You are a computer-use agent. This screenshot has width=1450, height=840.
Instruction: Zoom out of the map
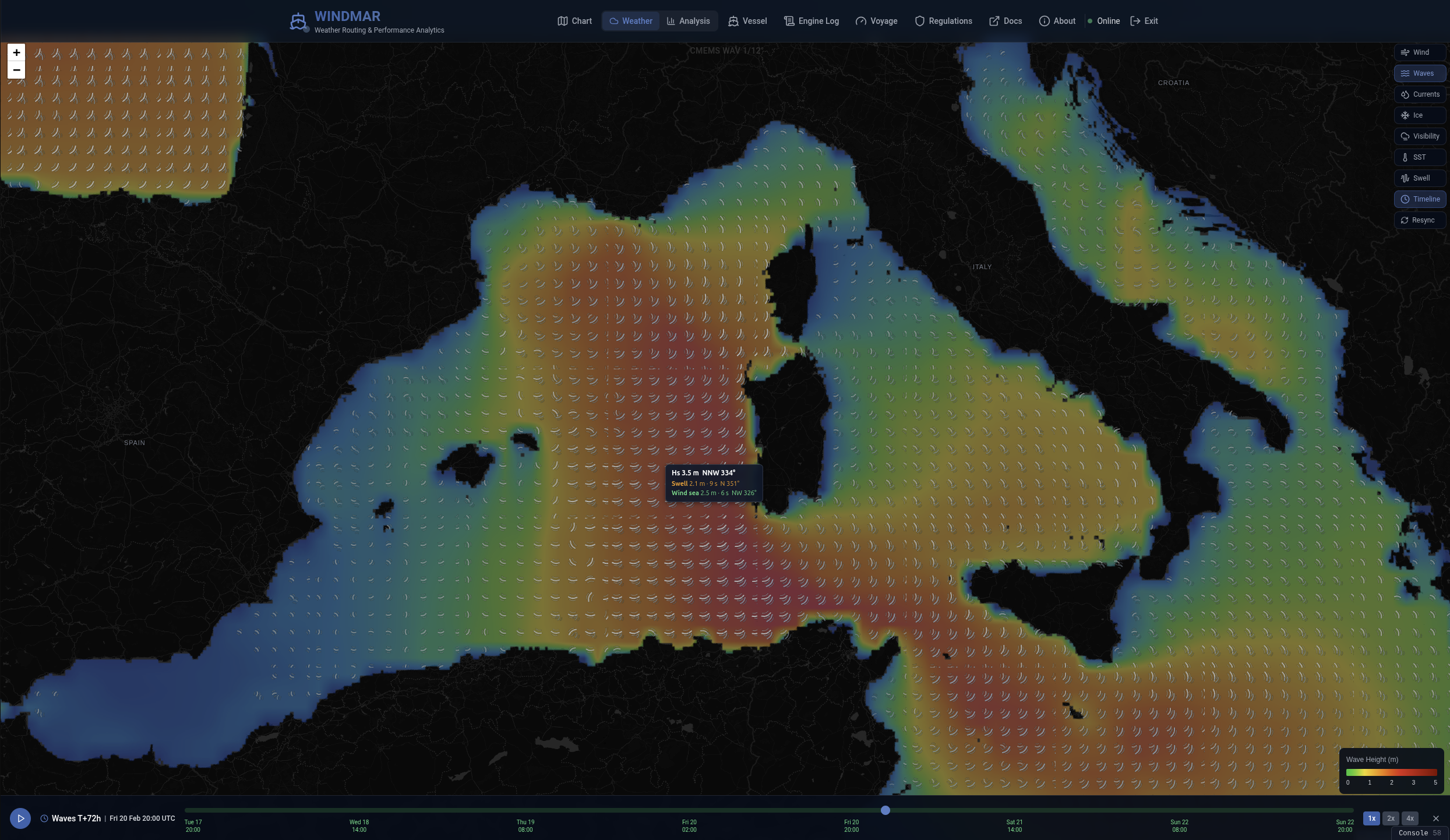[16, 70]
